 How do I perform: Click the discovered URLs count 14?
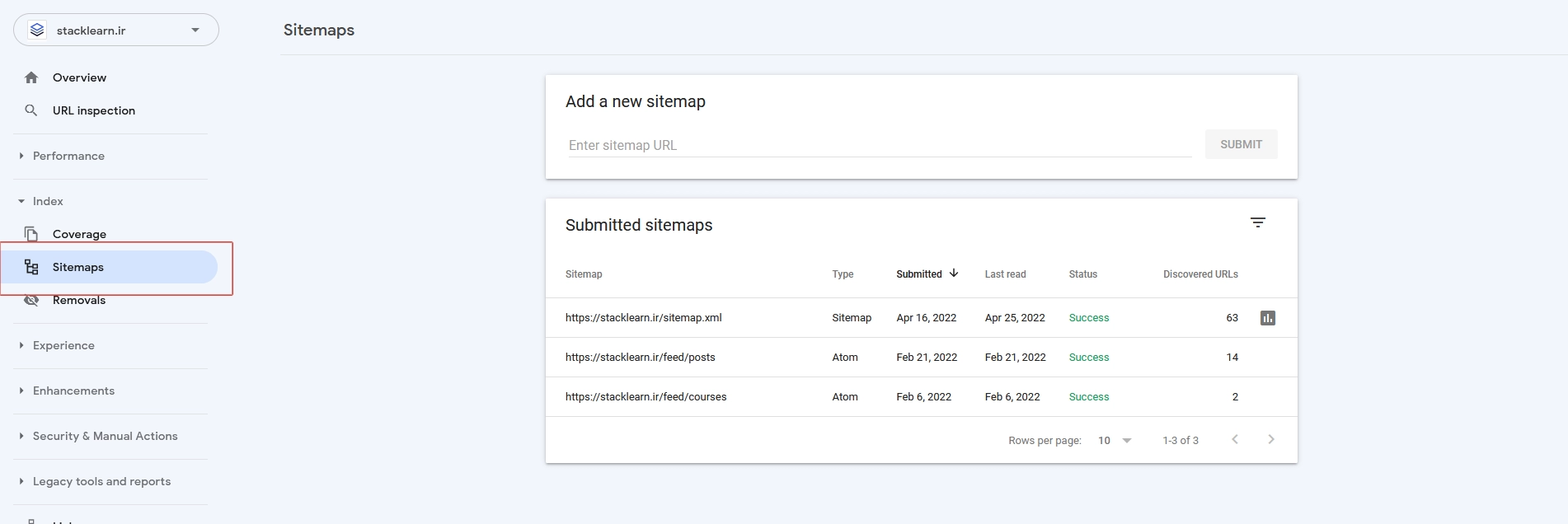1232,358
